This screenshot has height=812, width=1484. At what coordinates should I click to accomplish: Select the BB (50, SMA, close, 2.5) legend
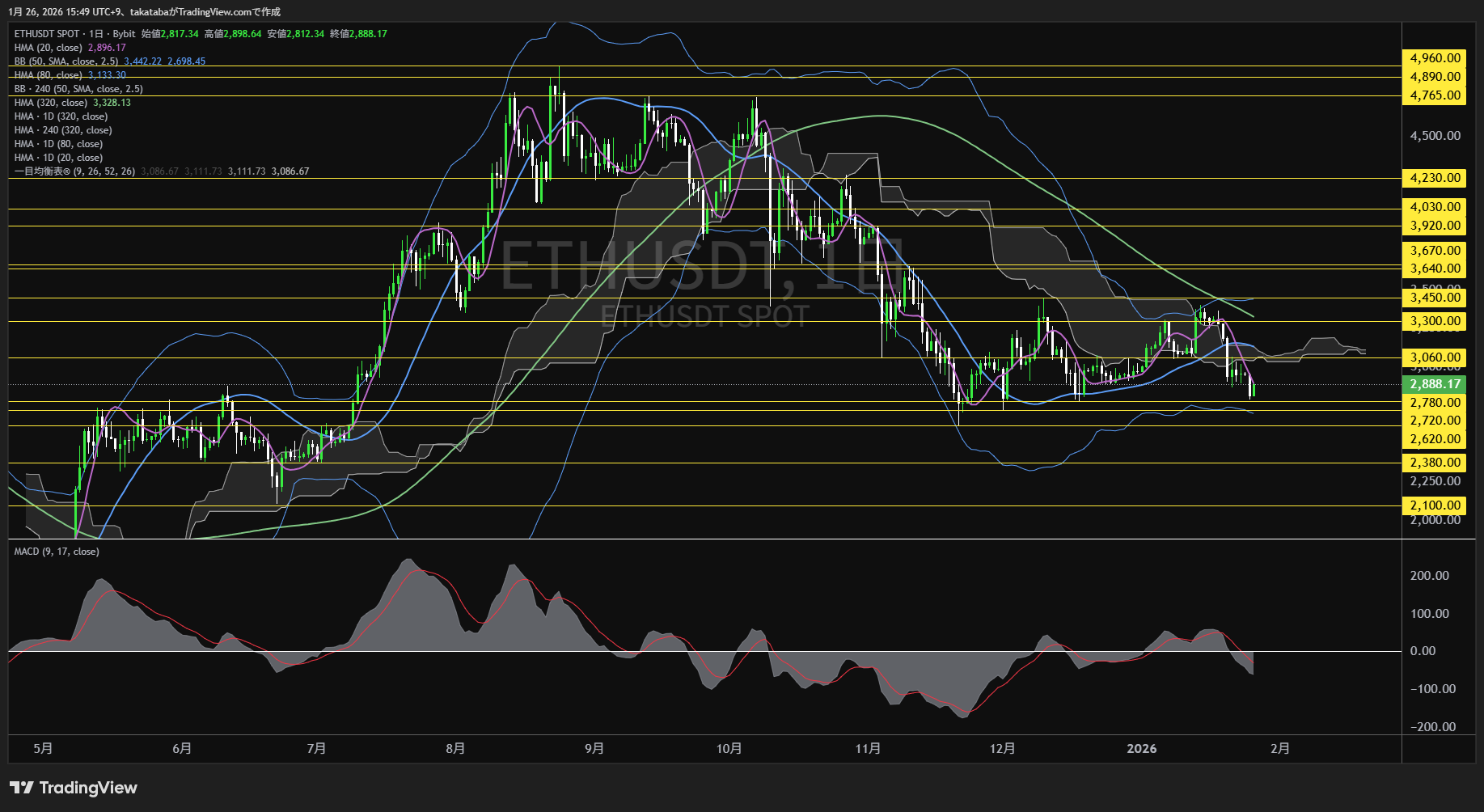coord(66,61)
